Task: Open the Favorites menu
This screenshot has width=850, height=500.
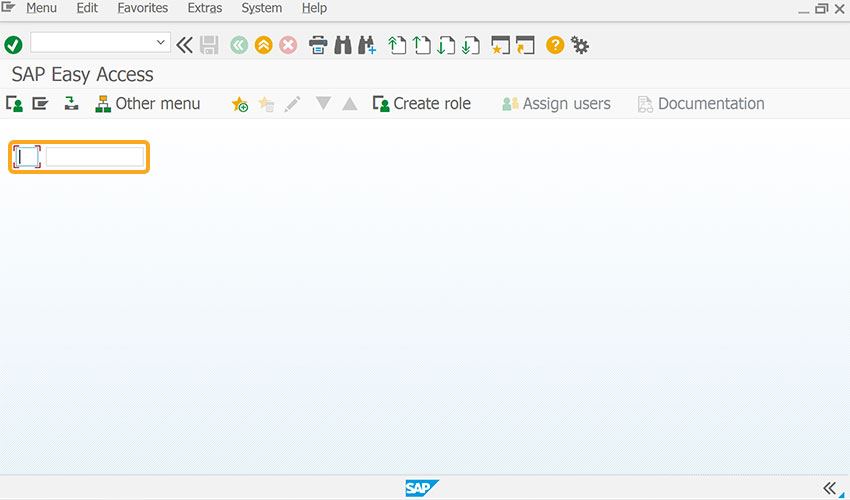Action: (143, 8)
